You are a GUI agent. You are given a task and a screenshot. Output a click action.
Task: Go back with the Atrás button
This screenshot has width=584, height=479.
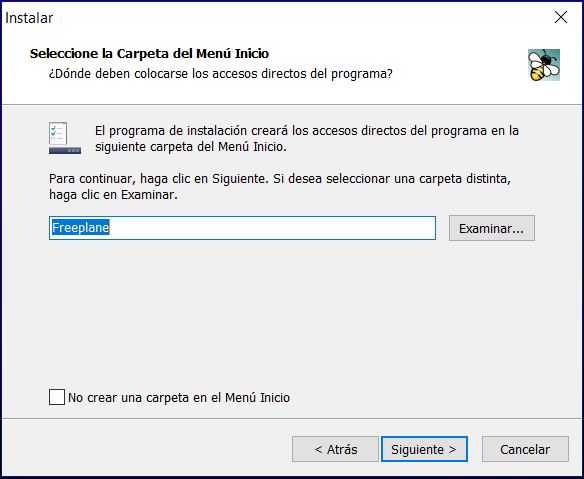point(335,449)
